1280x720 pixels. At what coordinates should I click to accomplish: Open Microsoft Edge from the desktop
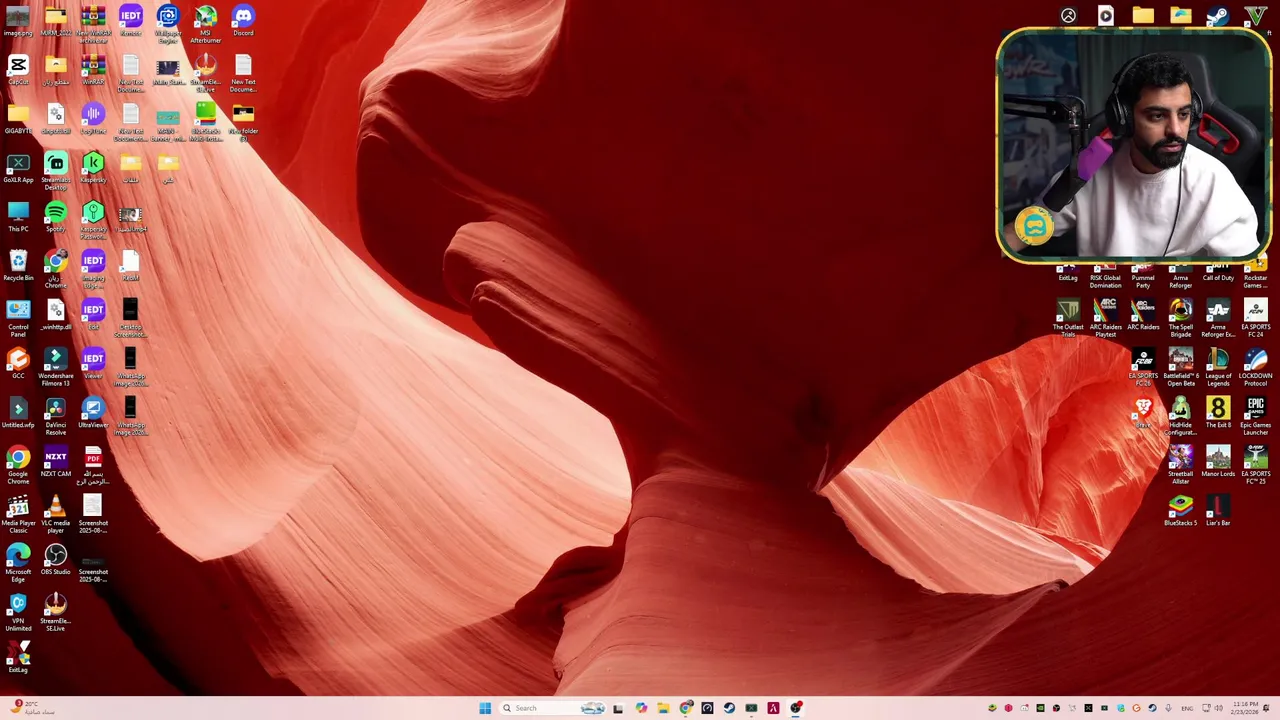tap(18, 563)
